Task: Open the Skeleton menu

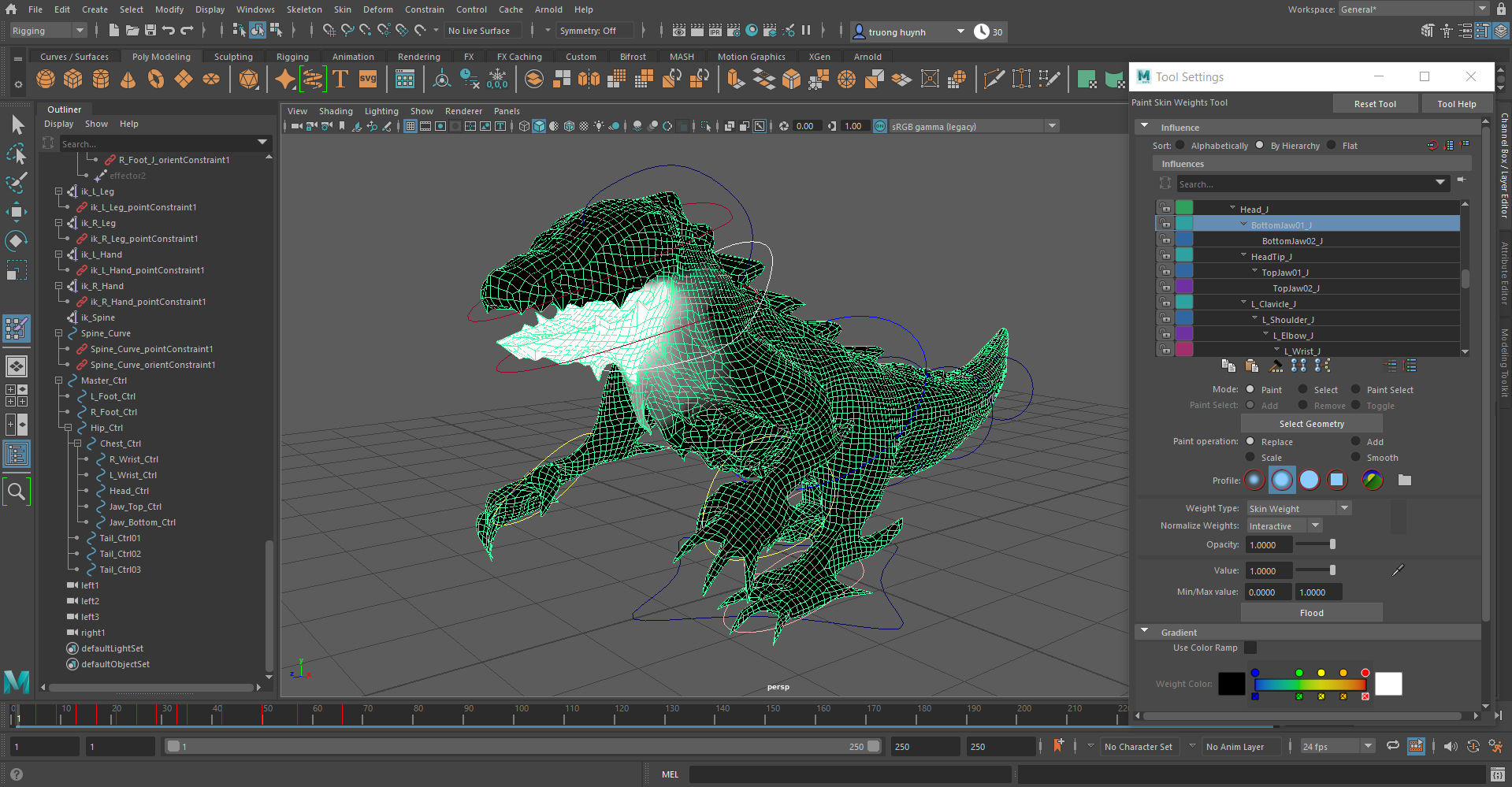Action: coord(304,9)
